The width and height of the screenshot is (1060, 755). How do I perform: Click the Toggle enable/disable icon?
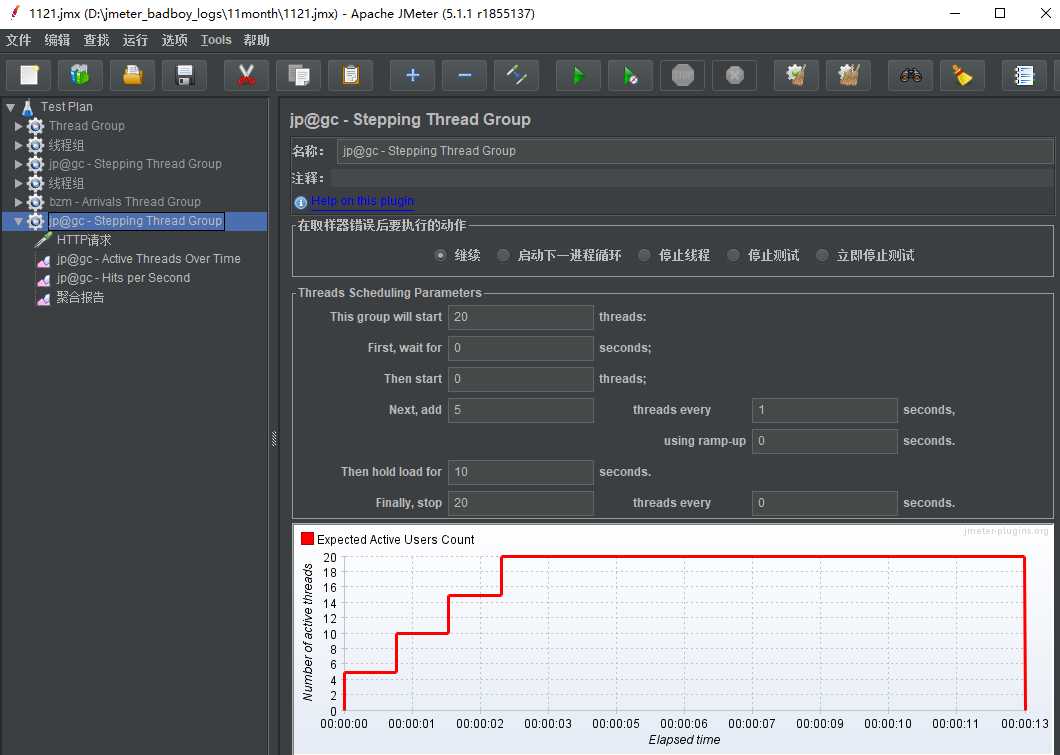(516, 75)
